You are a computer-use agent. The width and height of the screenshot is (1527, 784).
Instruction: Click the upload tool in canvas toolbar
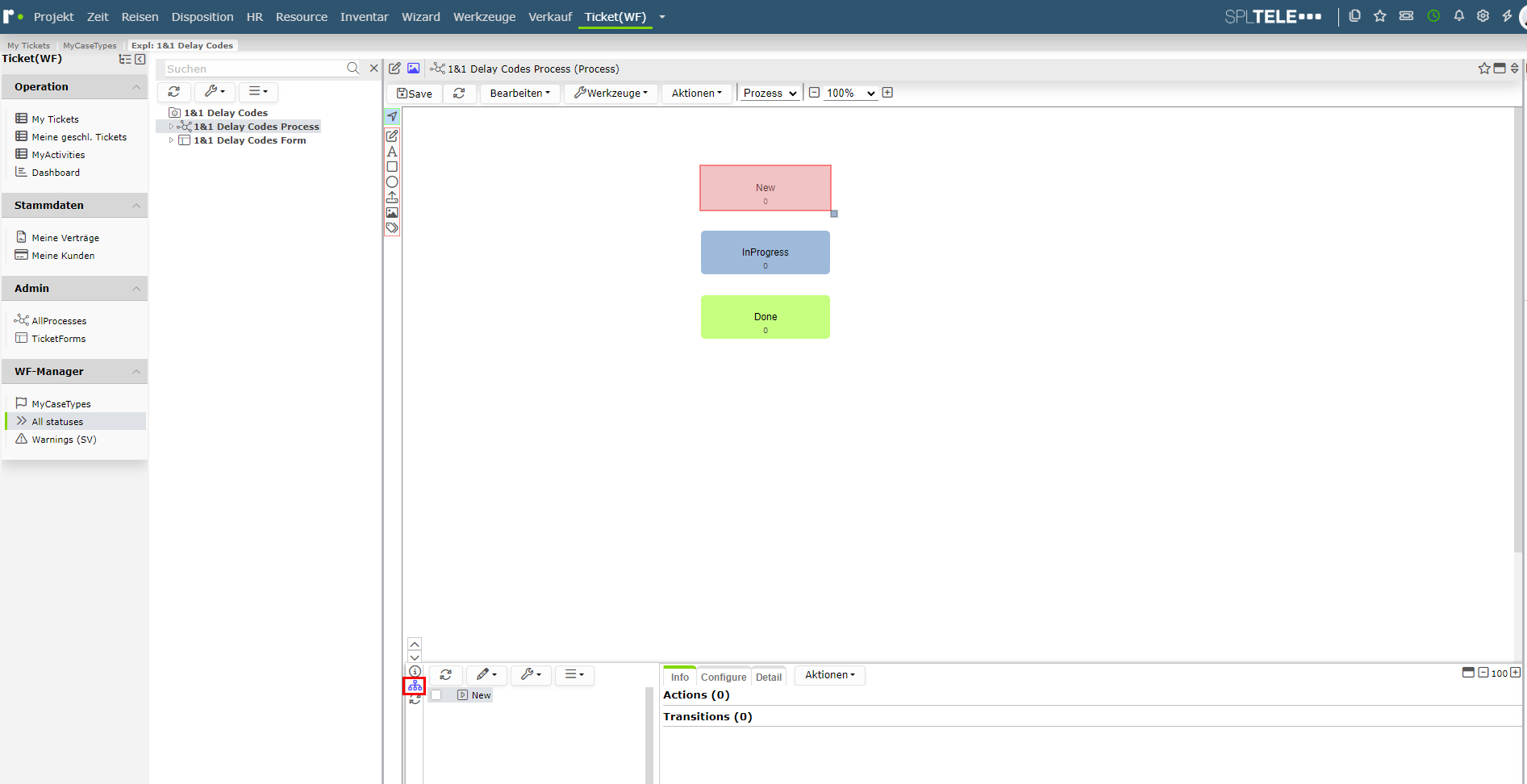392,198
